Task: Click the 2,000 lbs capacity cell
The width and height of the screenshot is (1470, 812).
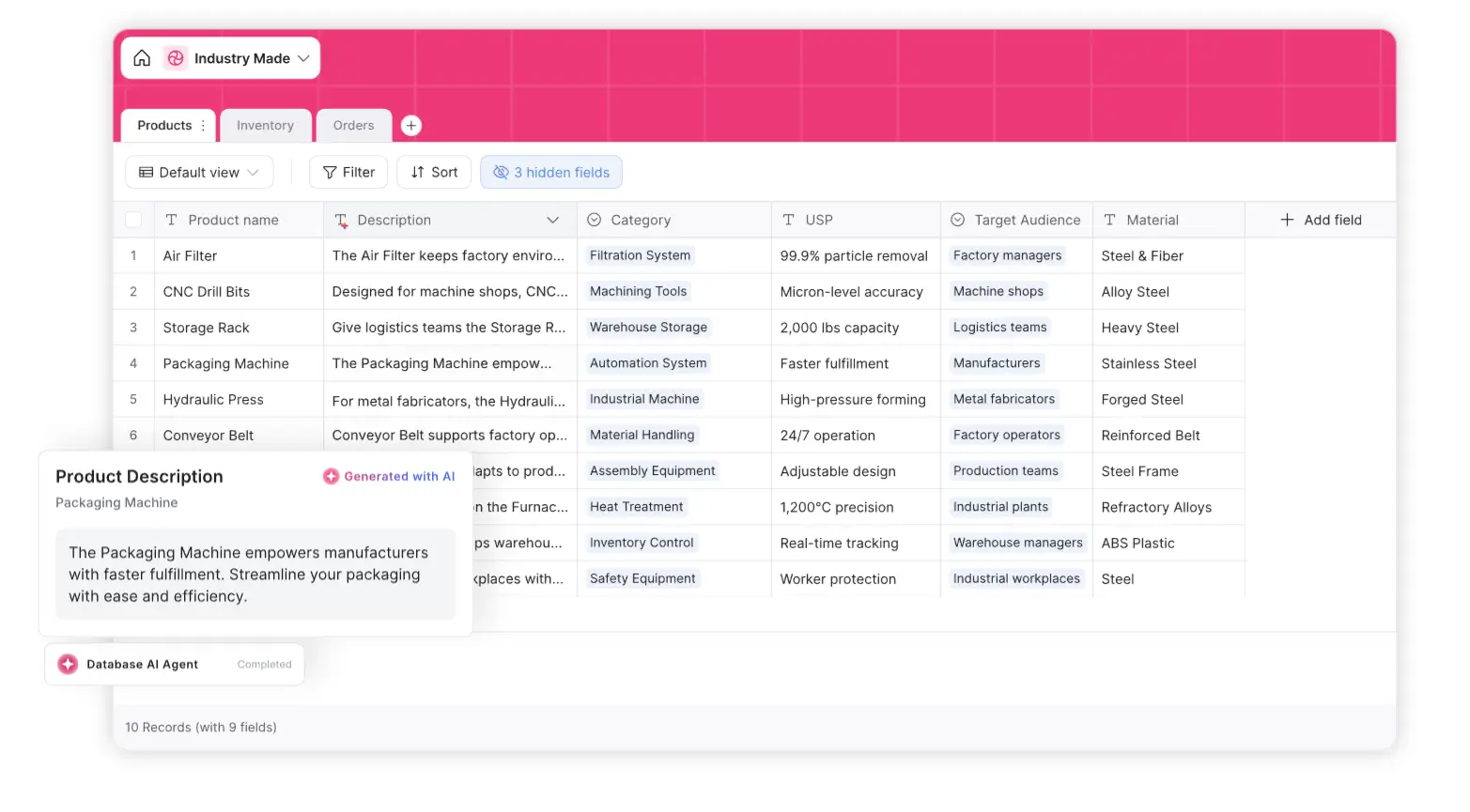Action: (856, 328)
